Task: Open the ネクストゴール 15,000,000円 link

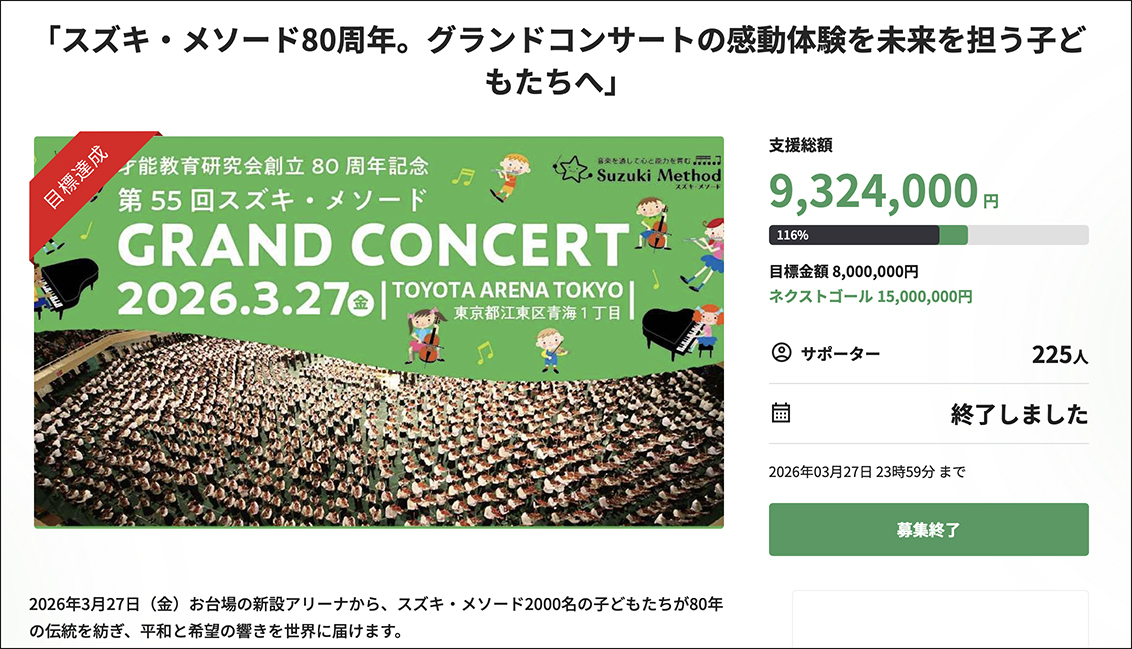Action: (870, 297)
